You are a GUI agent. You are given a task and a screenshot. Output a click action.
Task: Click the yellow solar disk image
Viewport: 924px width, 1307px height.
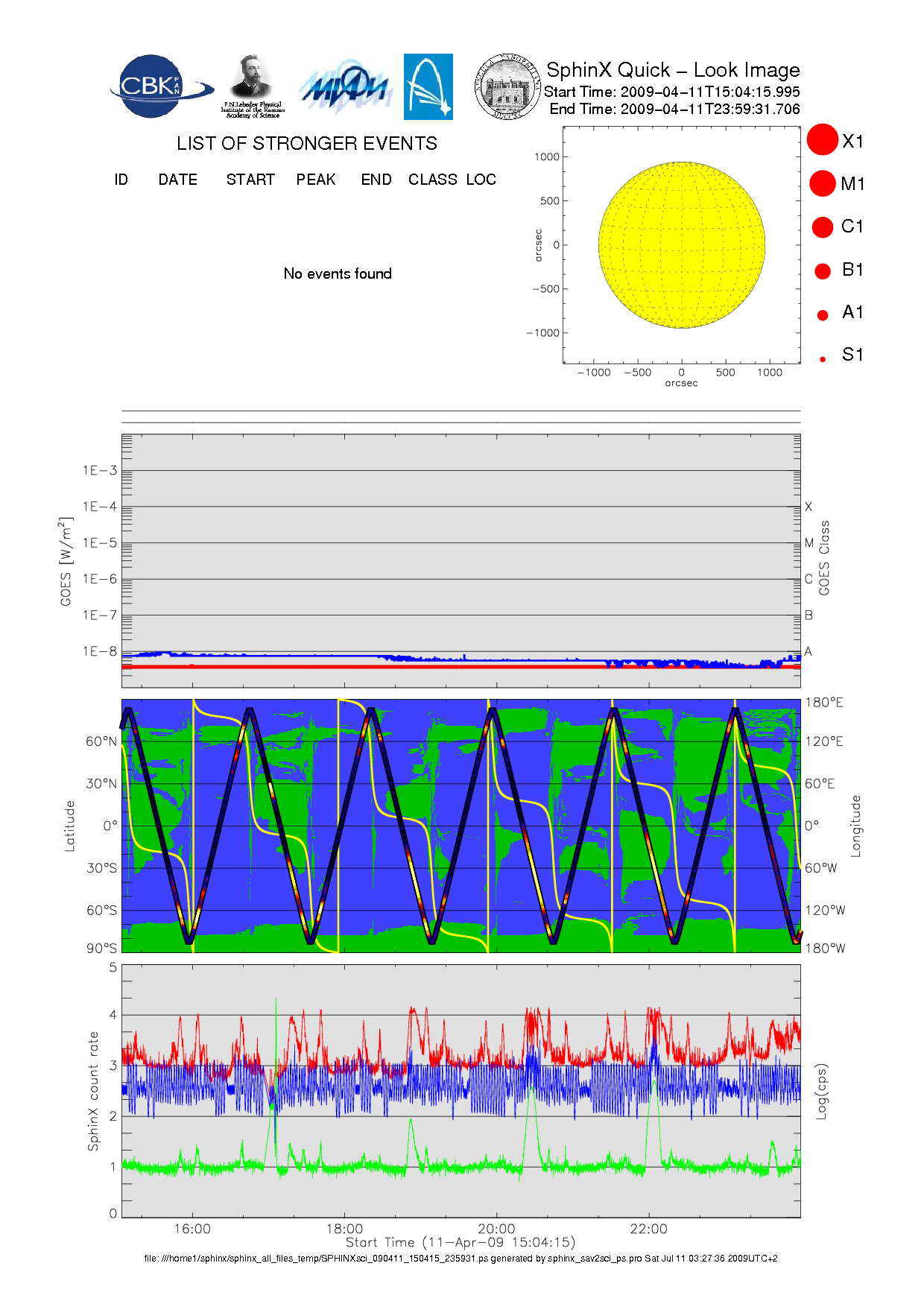pyautogui.click(x=682, y=245)
